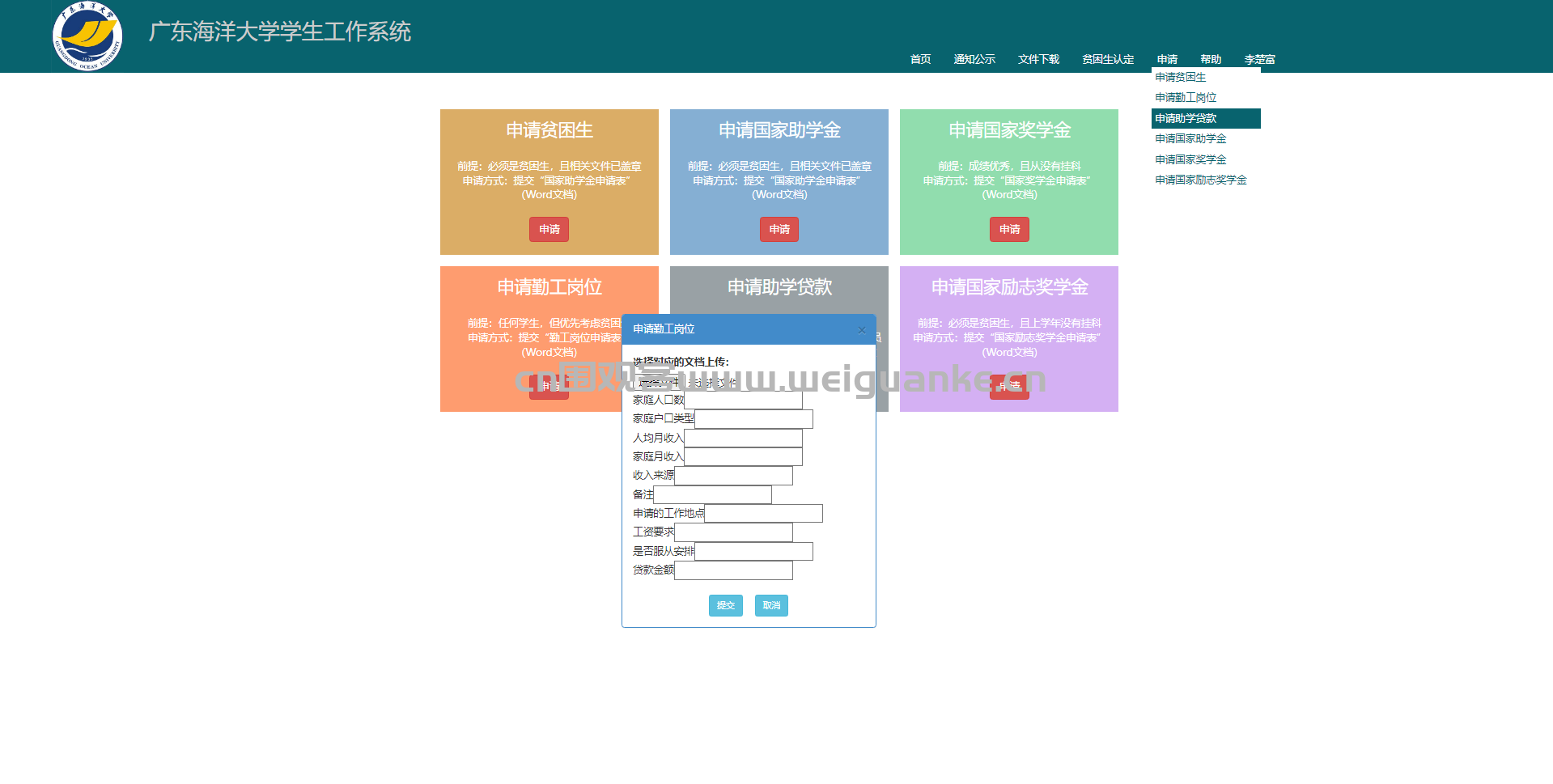
Task: Click the 取消 cancel button
Action: (x=771, y=605)
